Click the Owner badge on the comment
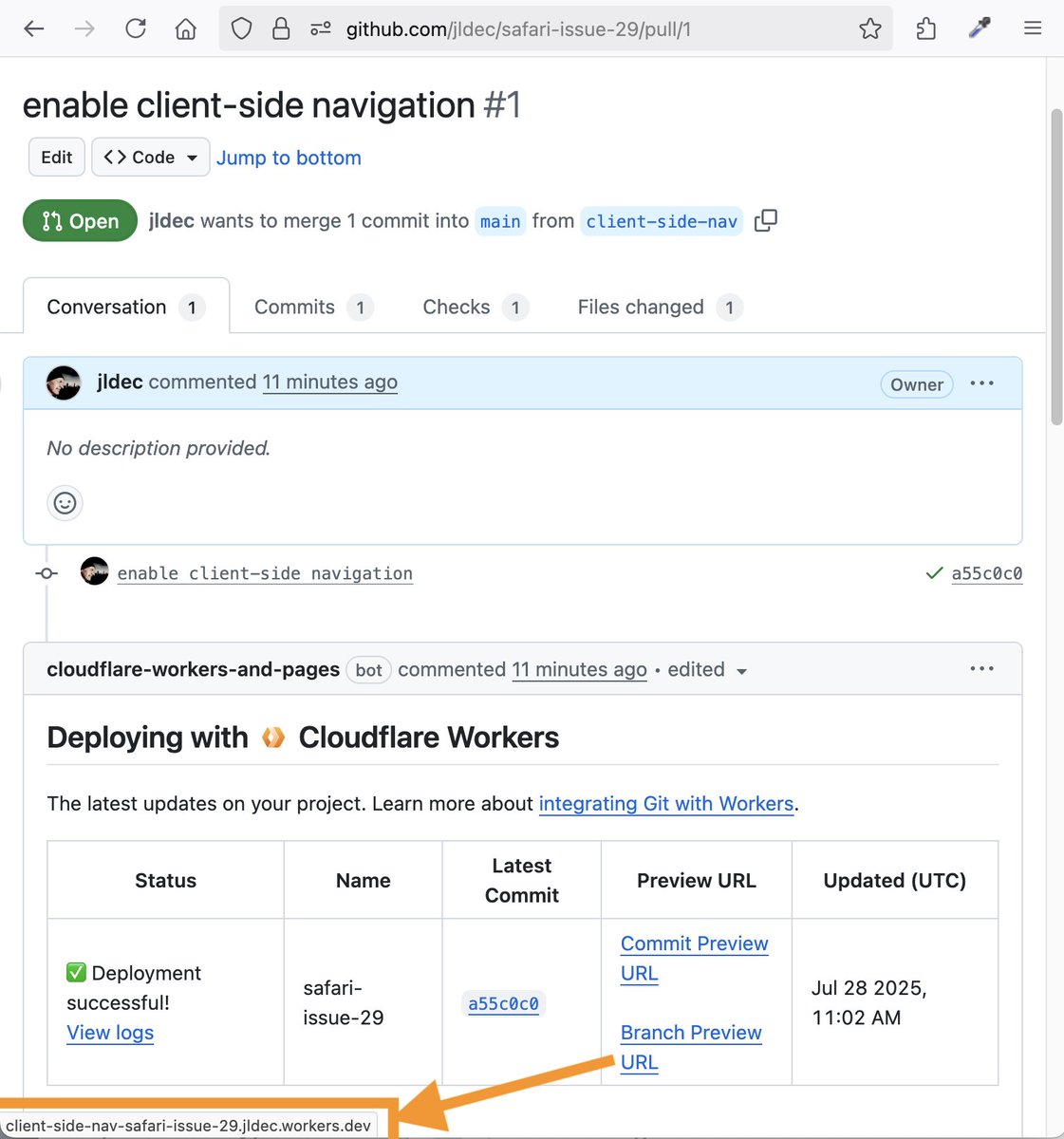 click(917, 384)
